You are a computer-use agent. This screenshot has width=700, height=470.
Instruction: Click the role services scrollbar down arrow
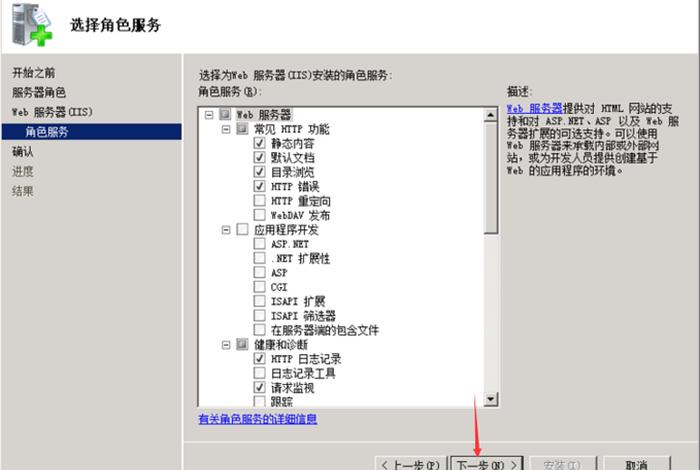point(490,399)
